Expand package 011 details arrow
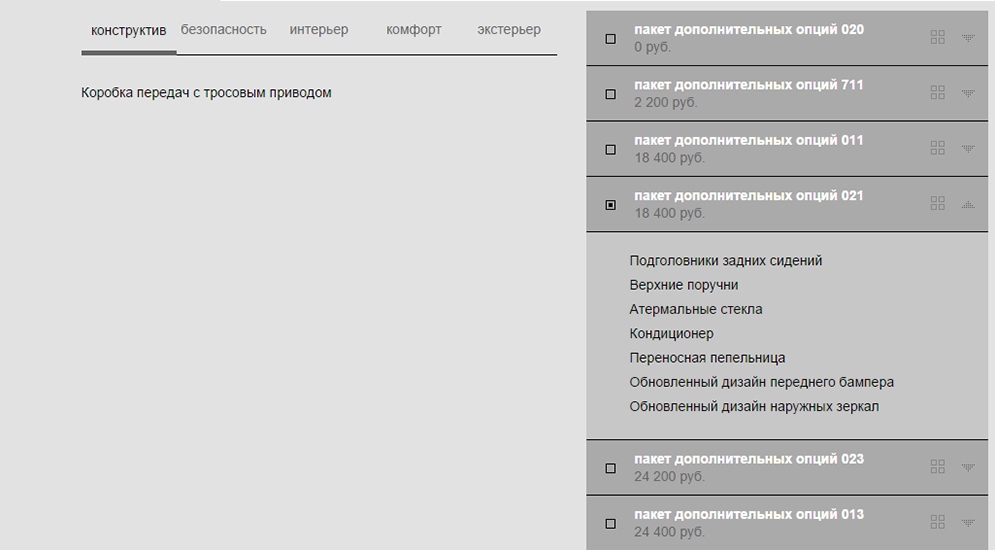 coord(967,149)
